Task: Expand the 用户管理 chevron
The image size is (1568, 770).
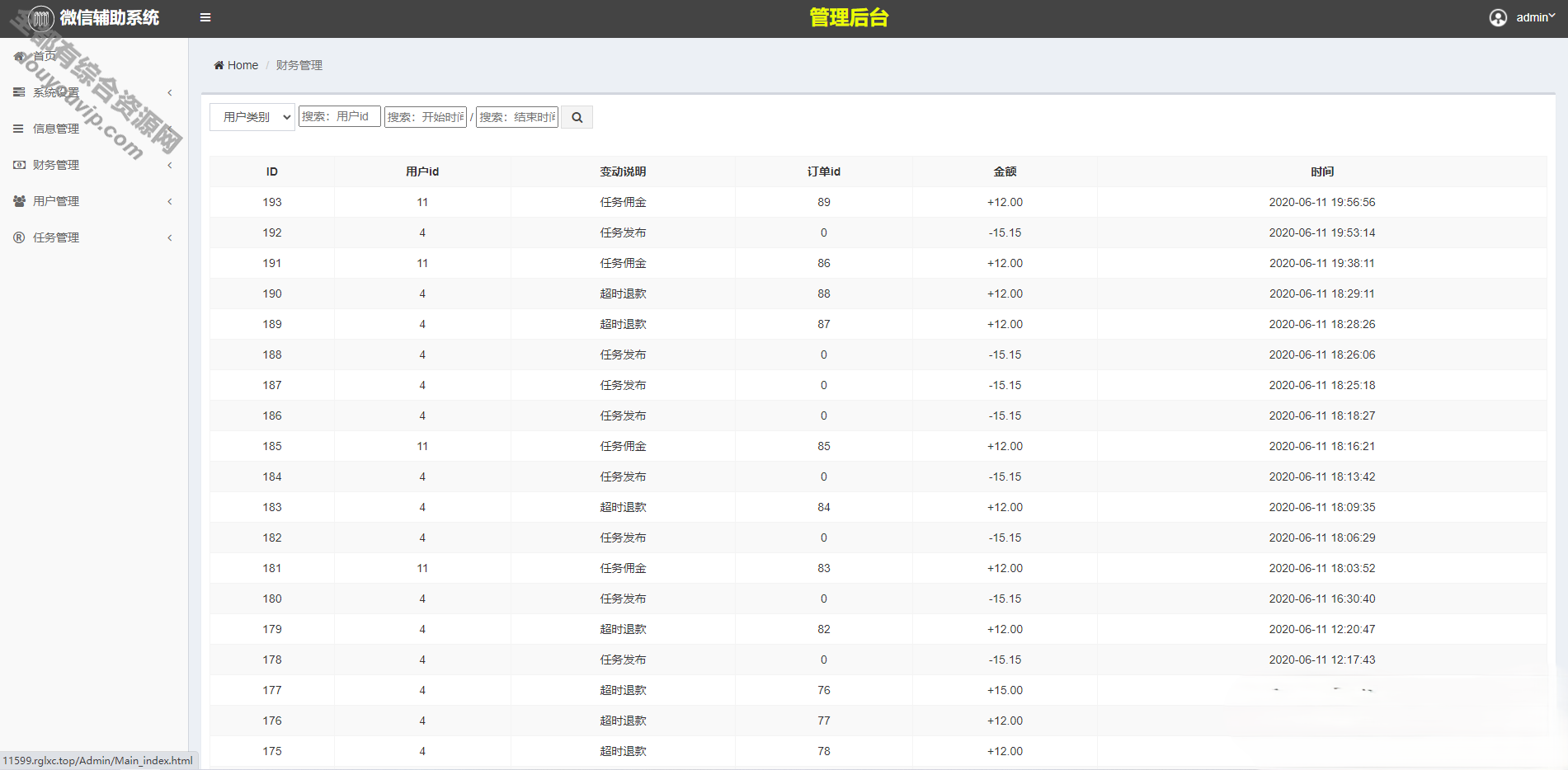Action: 170,201
